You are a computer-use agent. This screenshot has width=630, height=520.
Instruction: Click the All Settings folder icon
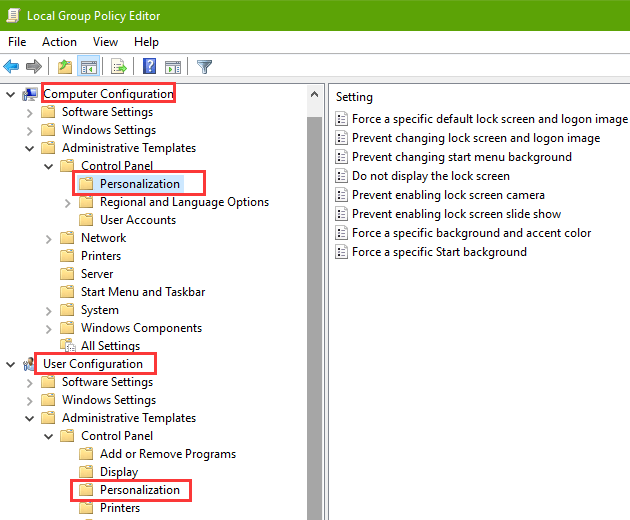(68, 346)
